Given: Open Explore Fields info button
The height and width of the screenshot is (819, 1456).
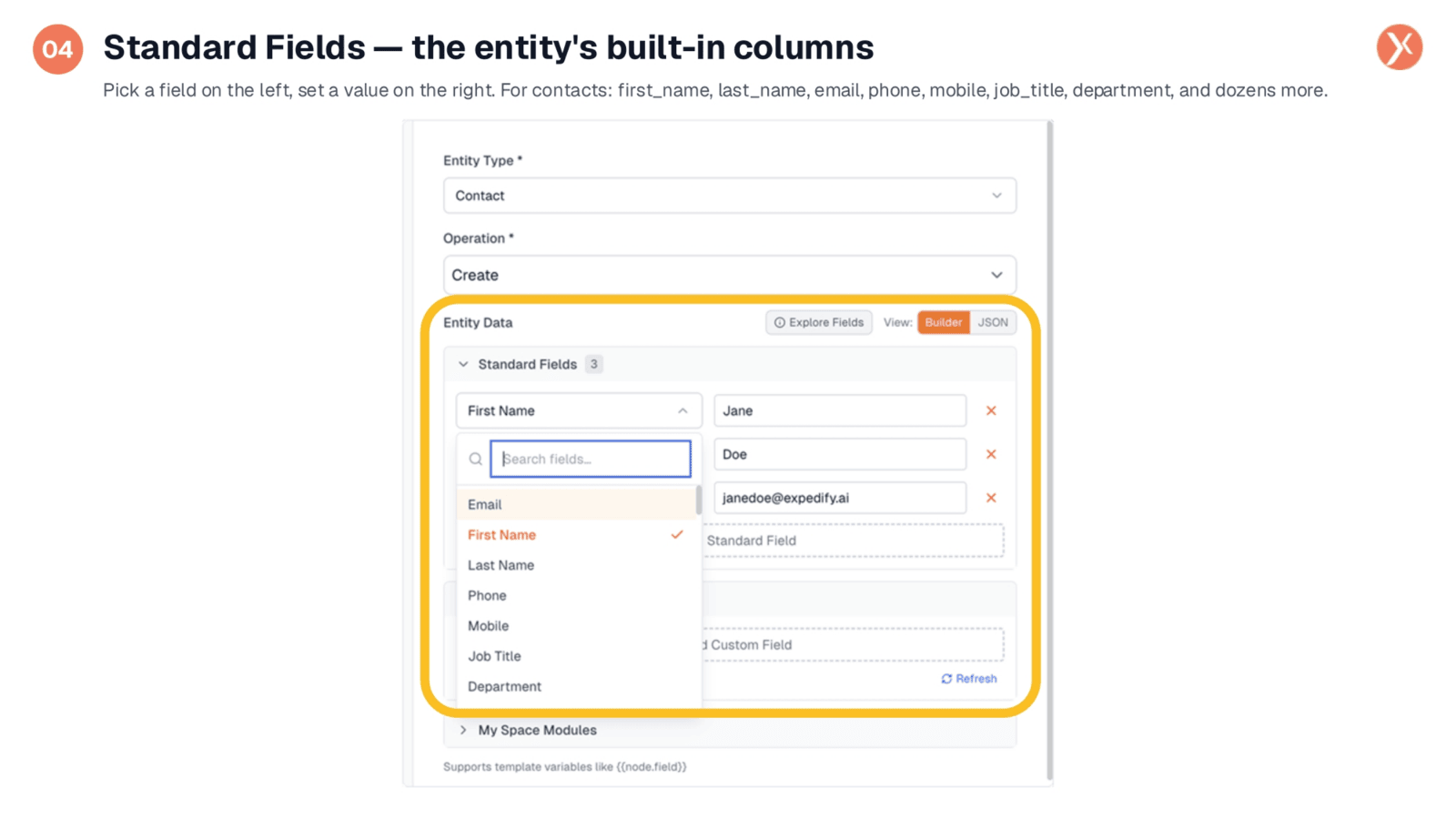Looking at the screenshot, I should click(819, 322).
